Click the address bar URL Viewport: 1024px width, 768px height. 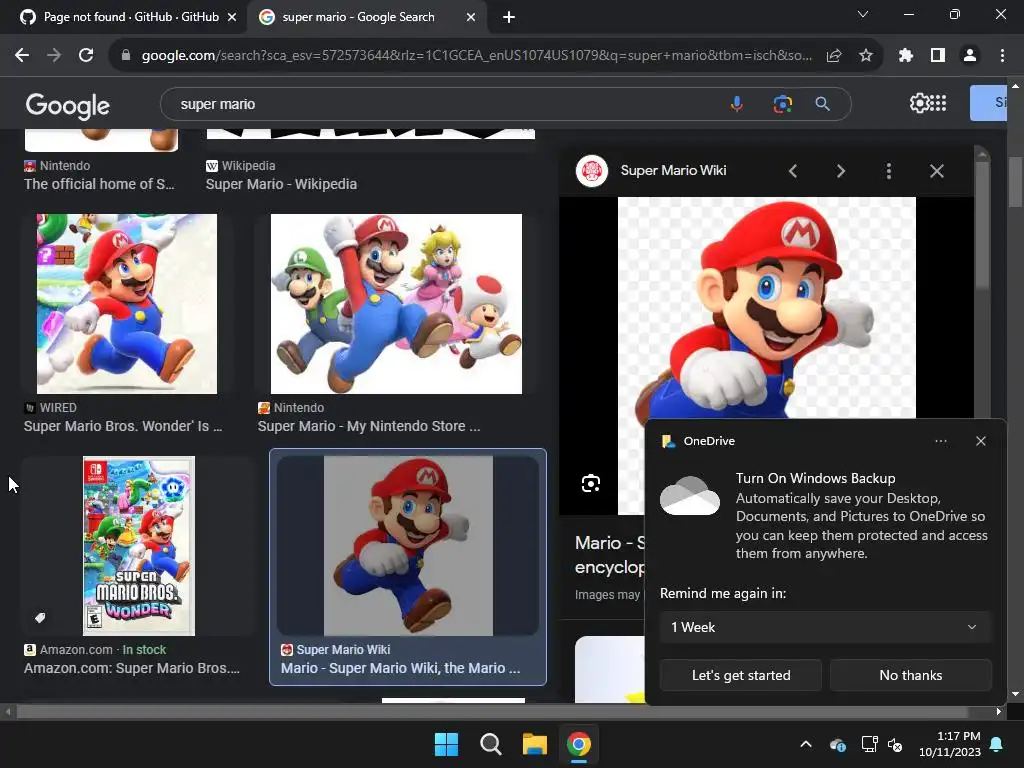point(477,56)
